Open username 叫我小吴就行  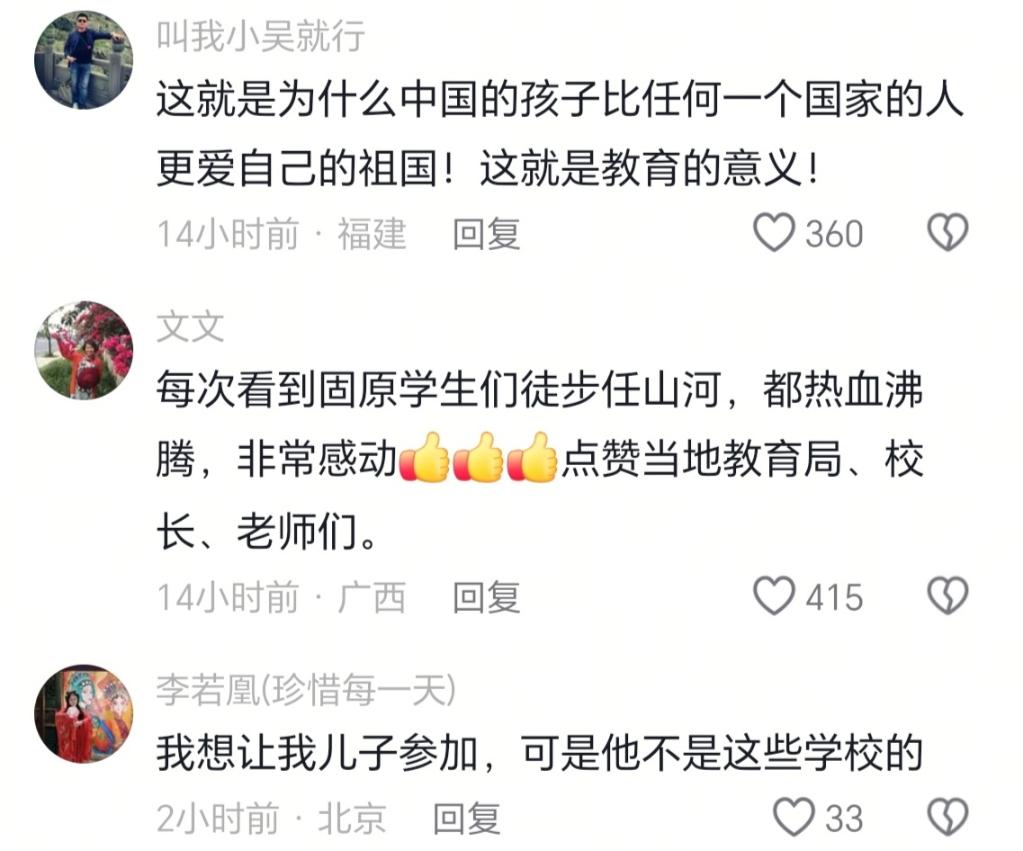pyautogui.click(x=261, y=35)
